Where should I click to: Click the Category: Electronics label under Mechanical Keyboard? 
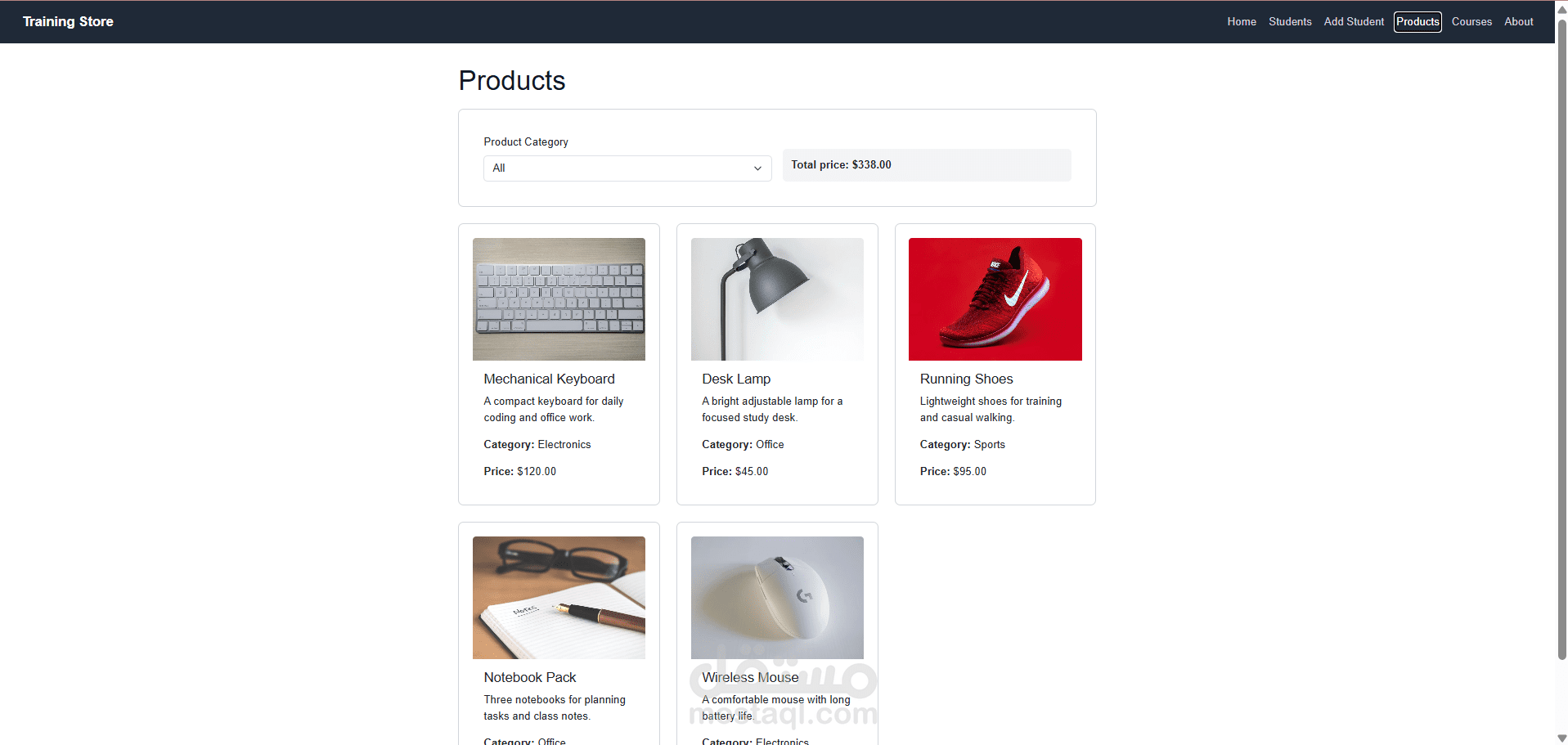tap(537, 444)
